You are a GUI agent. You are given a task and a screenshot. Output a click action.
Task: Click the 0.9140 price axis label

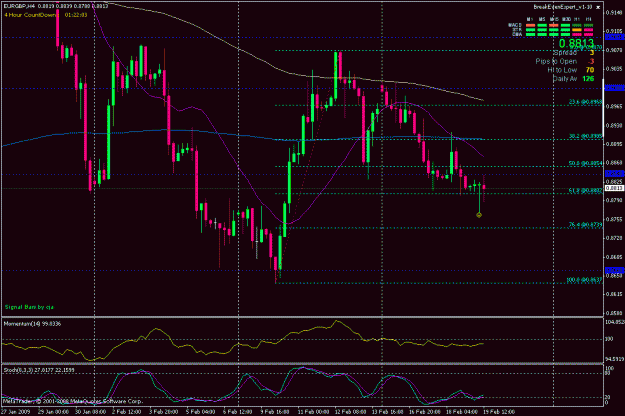(614, 13)
